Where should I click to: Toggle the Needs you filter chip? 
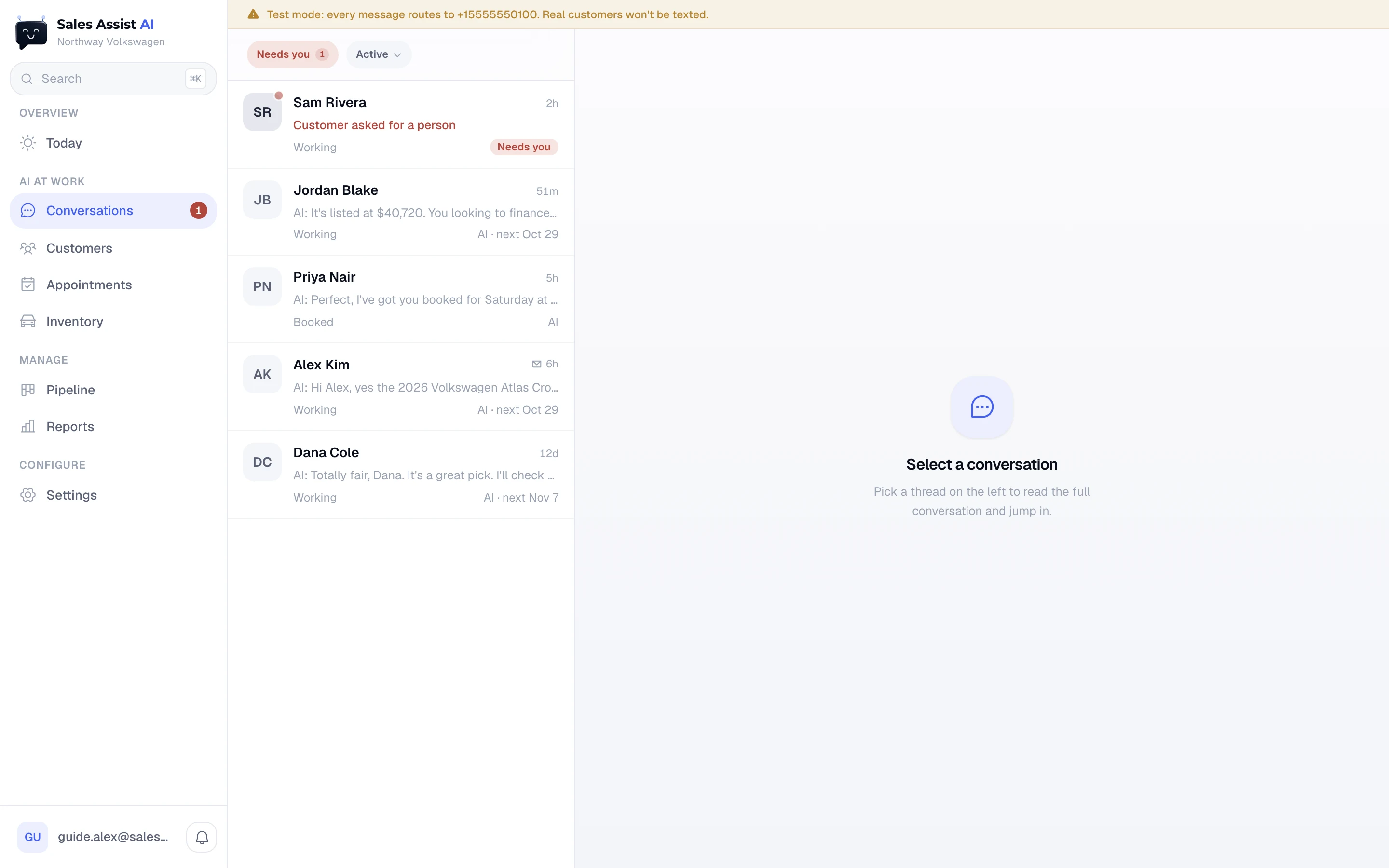[x=292, y=54]
